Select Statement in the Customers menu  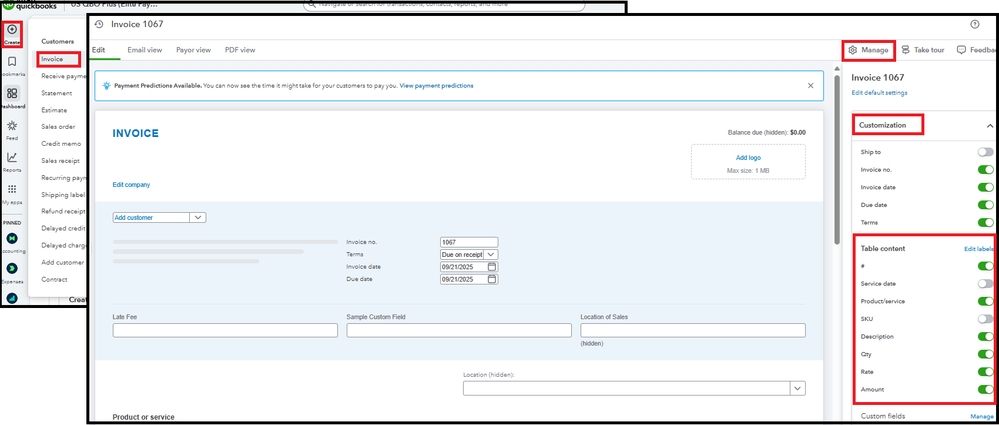tap(57, 93)
